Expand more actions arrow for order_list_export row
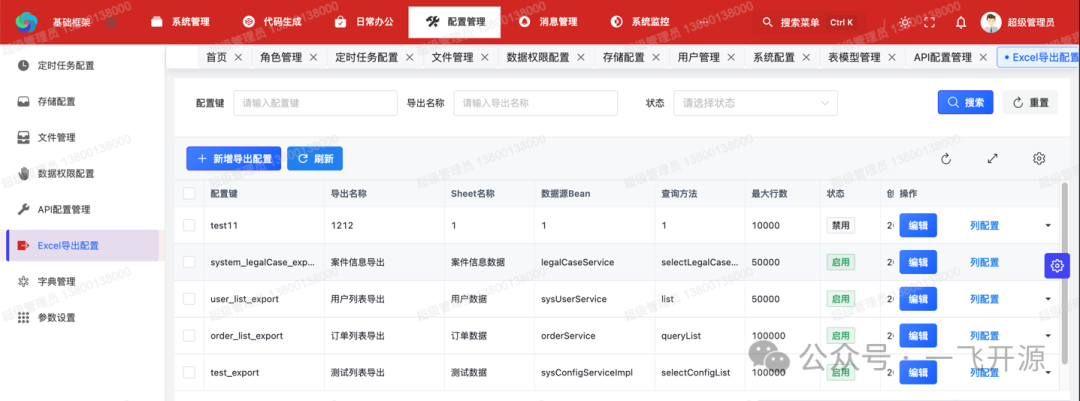The image size is (1080, 401). coord(1048,336)
